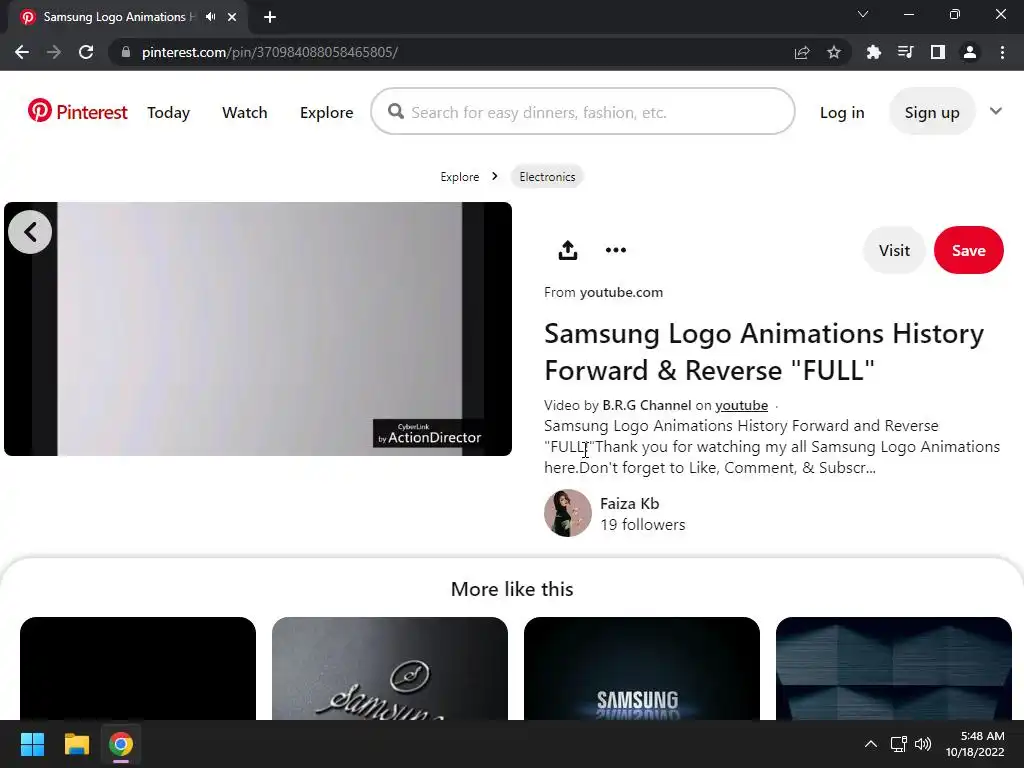Open Faiza Kb profile avatar

(568, 513)
